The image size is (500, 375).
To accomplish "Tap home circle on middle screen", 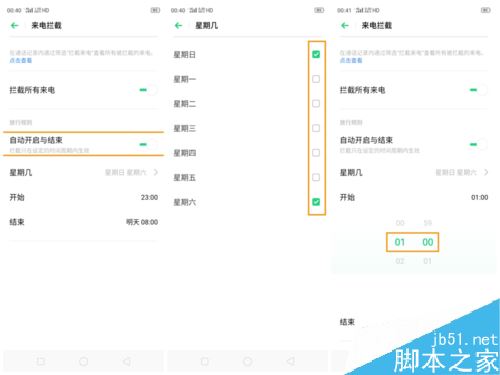I will pos(248,361).
